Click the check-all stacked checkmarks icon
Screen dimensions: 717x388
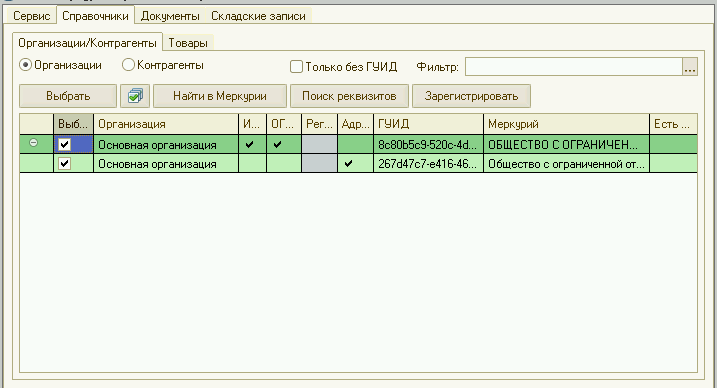pyautogui.click(x=135, y=96)
